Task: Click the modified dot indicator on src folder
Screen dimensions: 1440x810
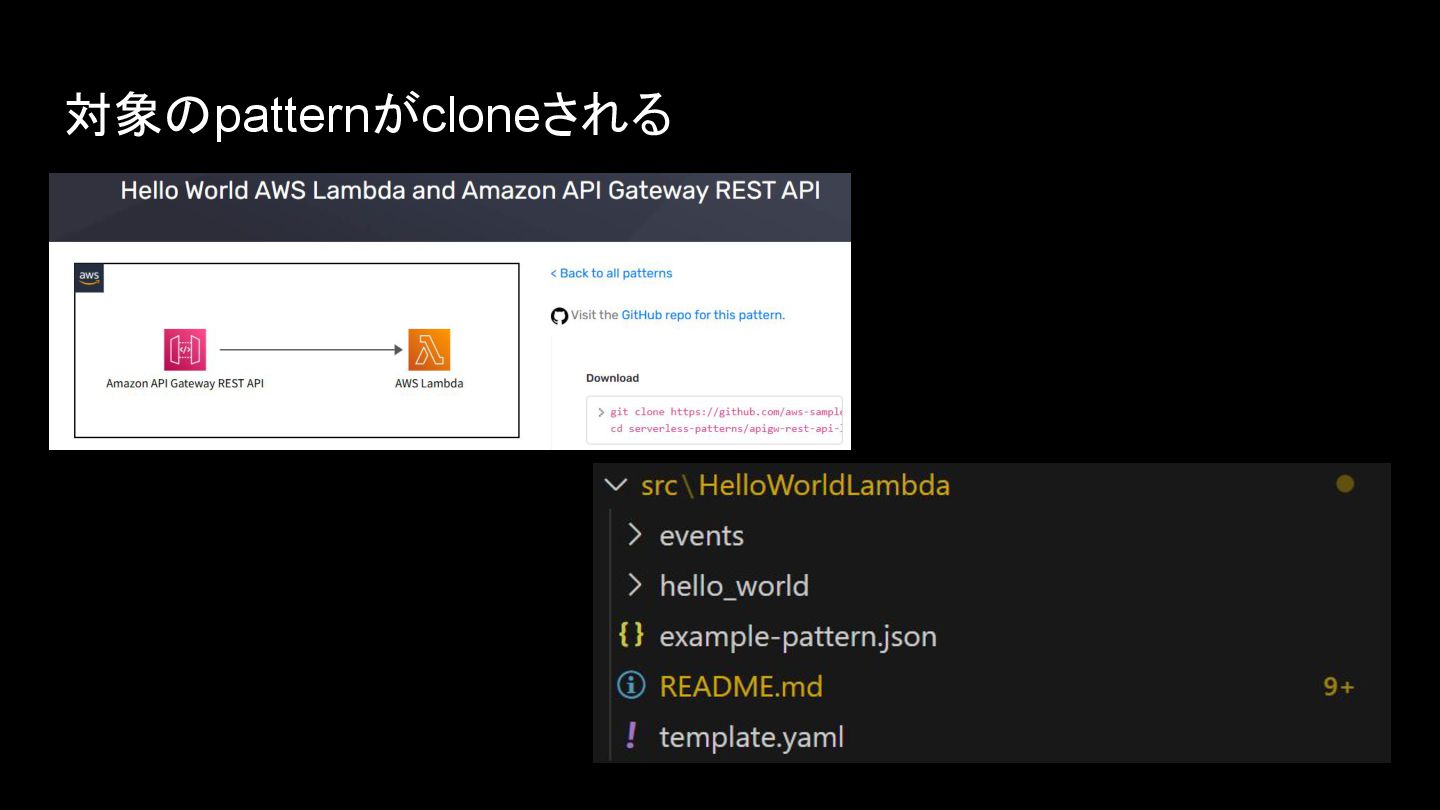Action: (x=1345, y=484)
